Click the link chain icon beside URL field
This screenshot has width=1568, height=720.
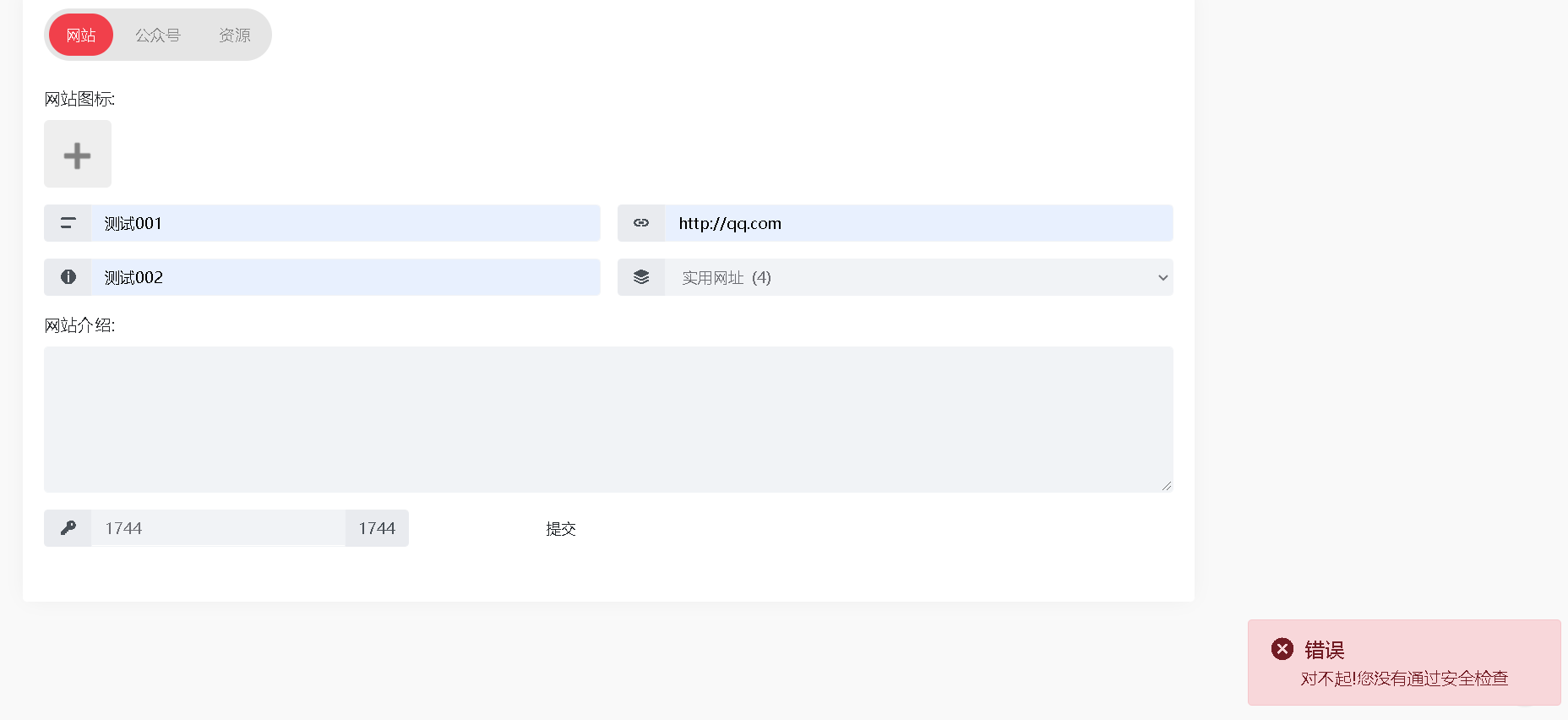(x=641, y=223)
